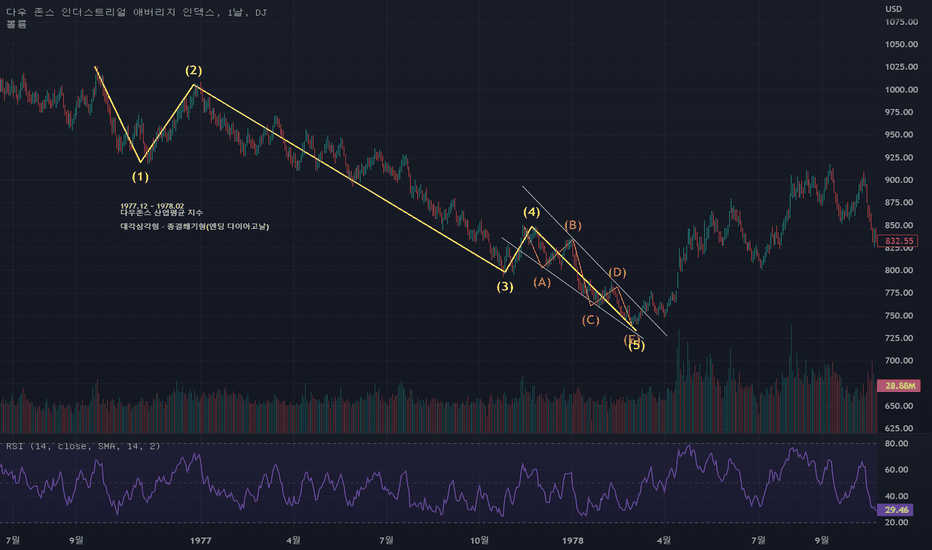Select wave label (3)
Image resolution: width=932 pixels, height=550 pixels.
(x=505, y=287)
